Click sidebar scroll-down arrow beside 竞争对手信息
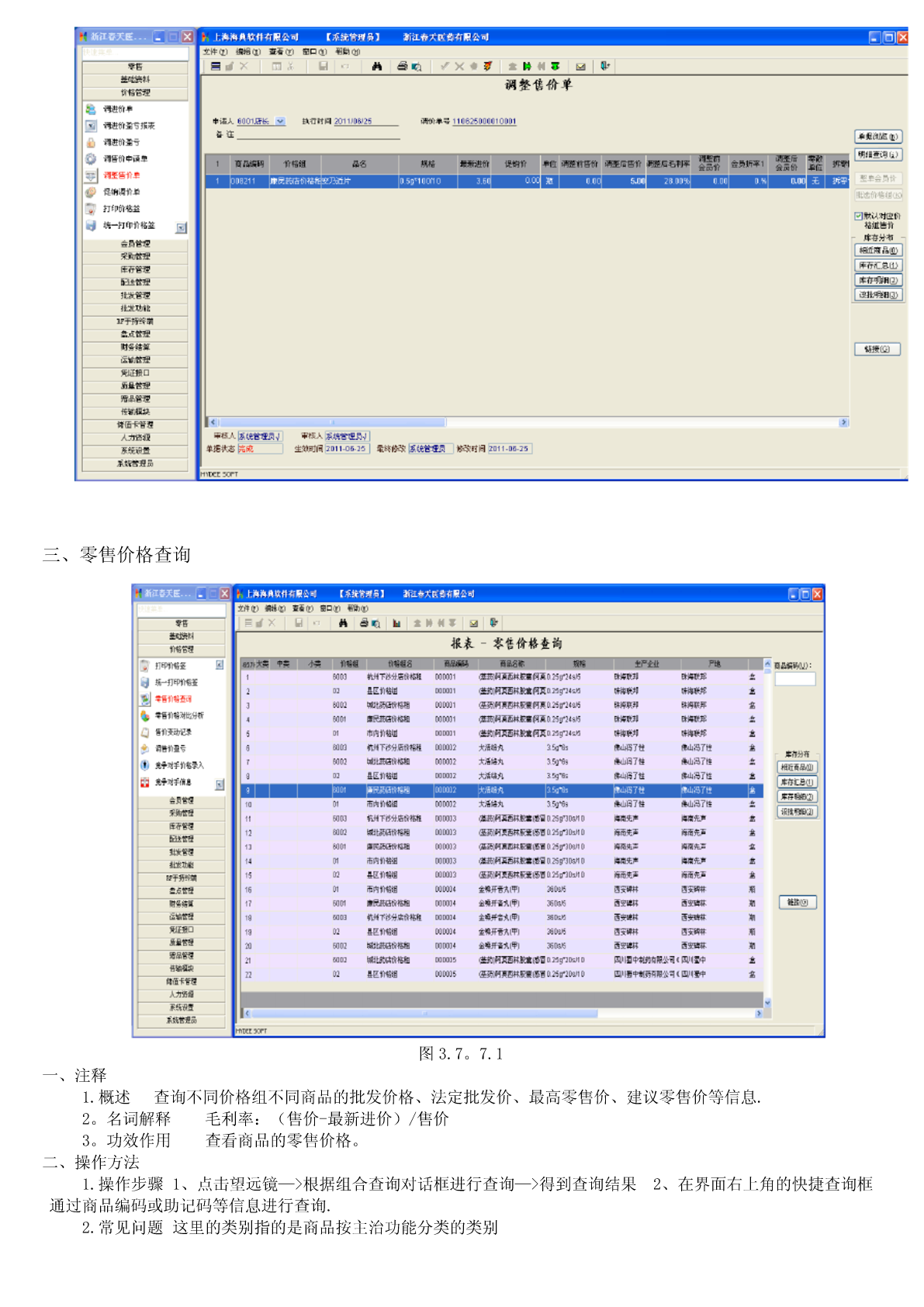This screenshot has height=1307, width=924. [220, 785]
